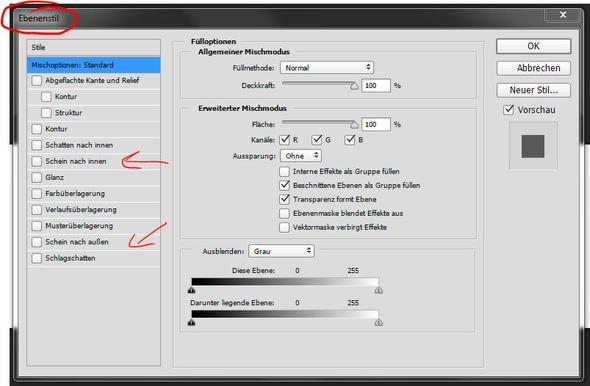This screenshot has width=590, height=386.
Task: Click white stop of Diese Ebene gradient
Action: [379, 290]
